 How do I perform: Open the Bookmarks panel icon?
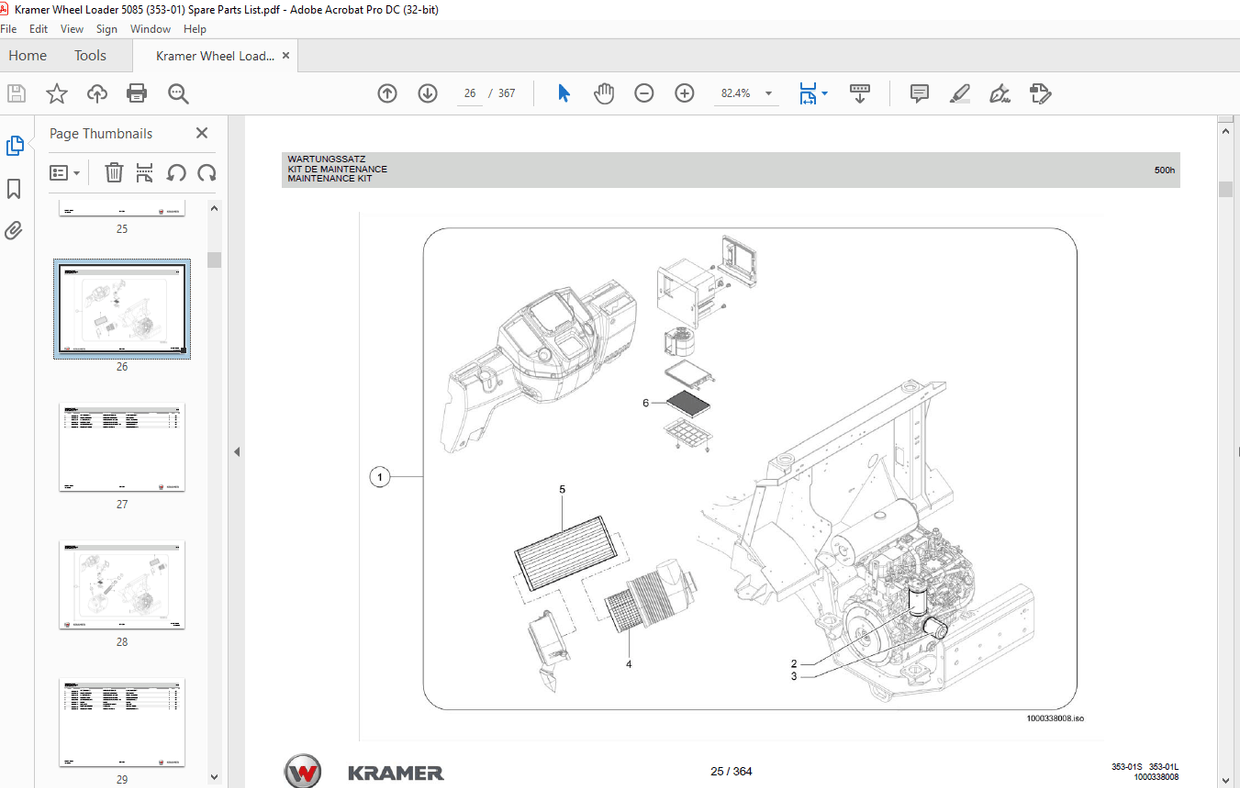click(x=15, y=187)
